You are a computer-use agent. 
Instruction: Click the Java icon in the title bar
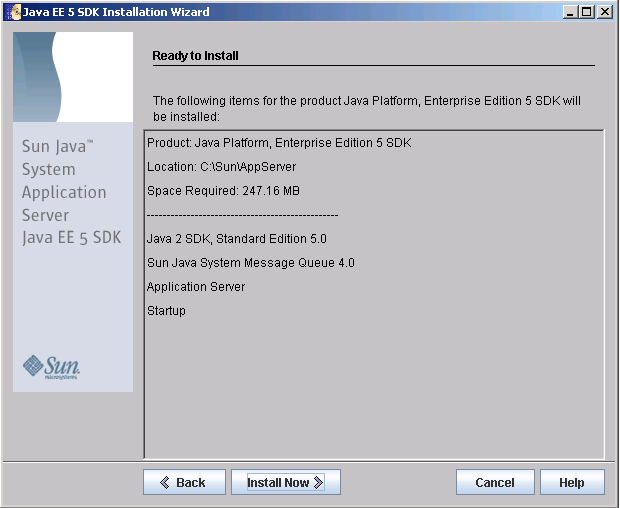tap(12, 12)
